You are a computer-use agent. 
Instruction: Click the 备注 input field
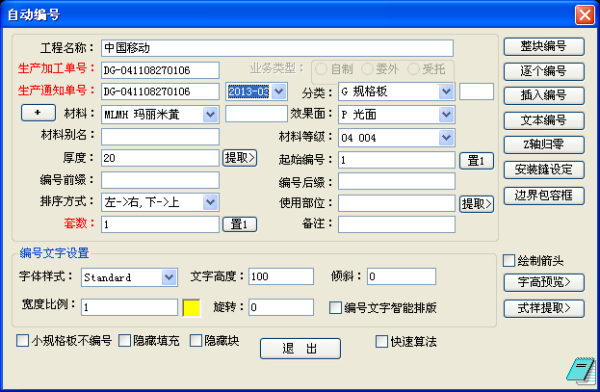(x=397, y=224)
